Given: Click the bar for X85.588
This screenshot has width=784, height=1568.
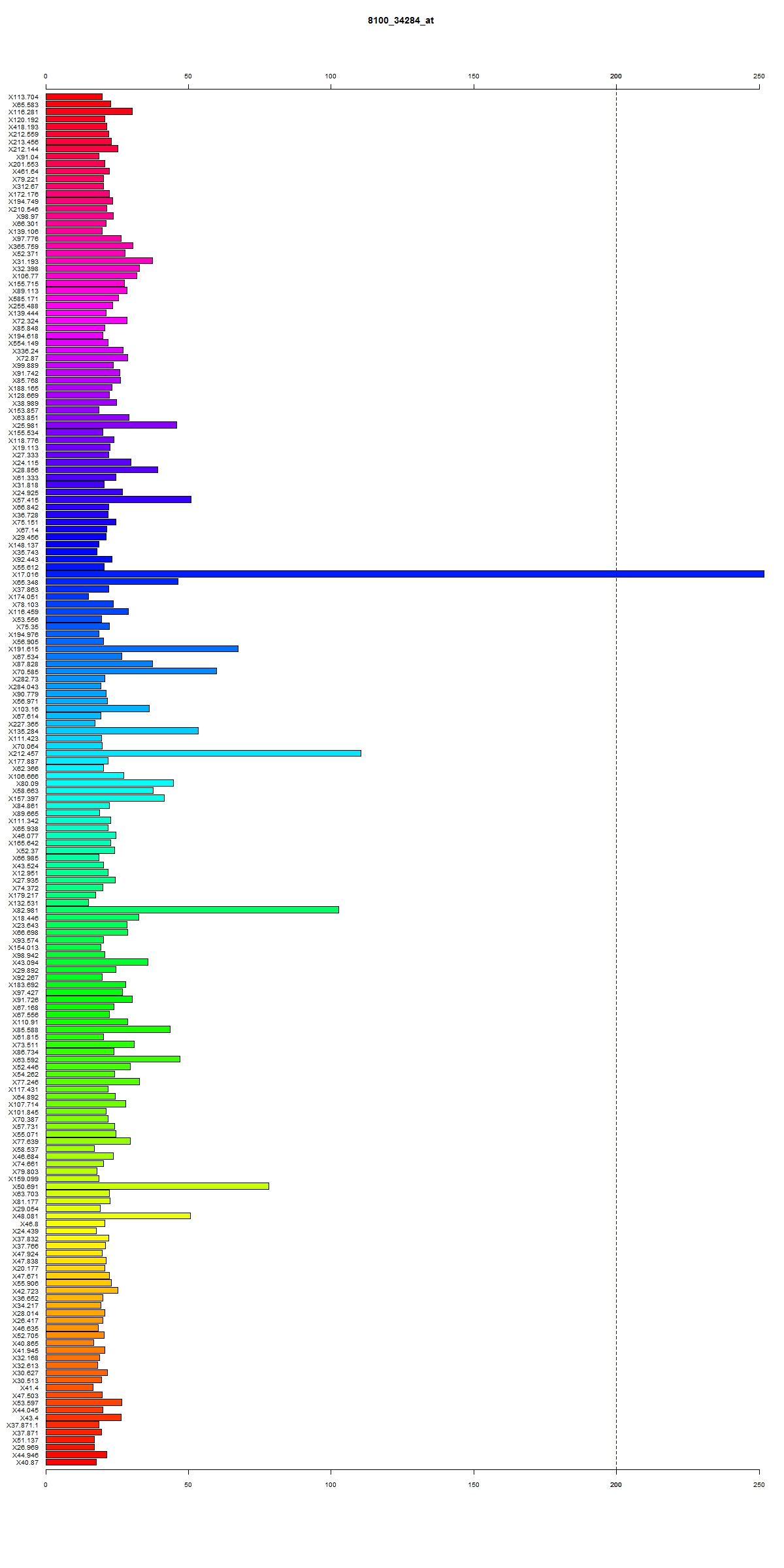Looking at the screenshot, I should point(108,1030).
